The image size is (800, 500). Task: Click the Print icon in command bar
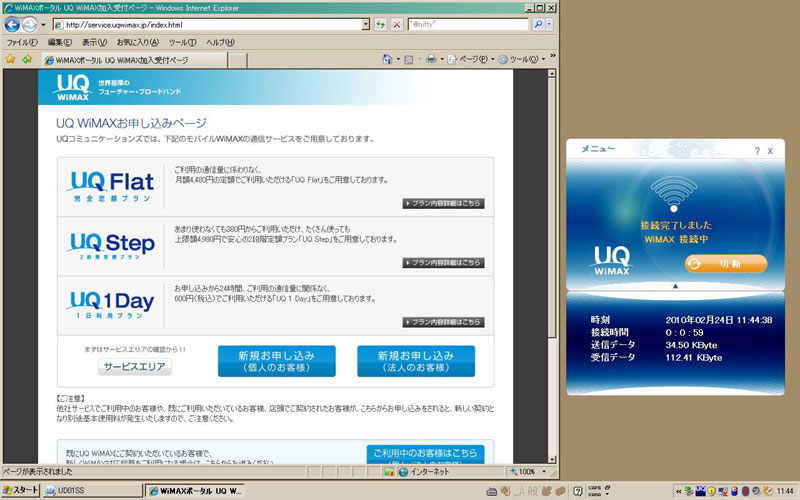click(x=431, y=60)
